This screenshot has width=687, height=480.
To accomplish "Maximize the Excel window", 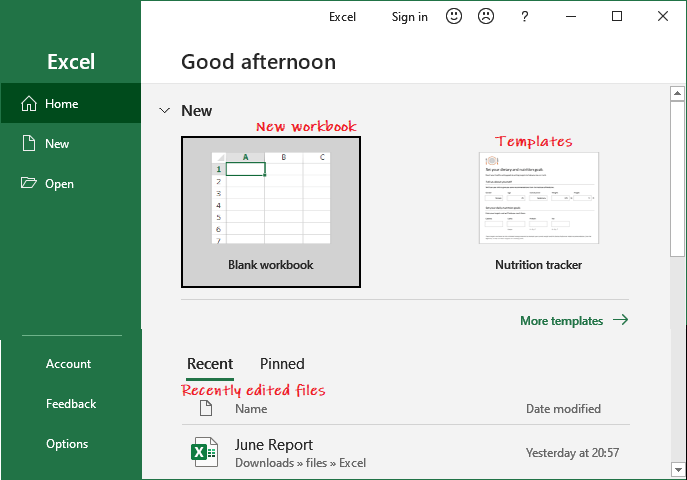I will 617,16.
